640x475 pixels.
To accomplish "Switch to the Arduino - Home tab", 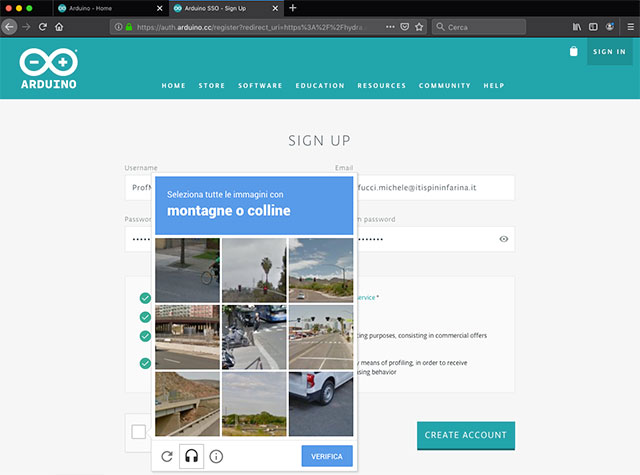I will tap(98, 8).
